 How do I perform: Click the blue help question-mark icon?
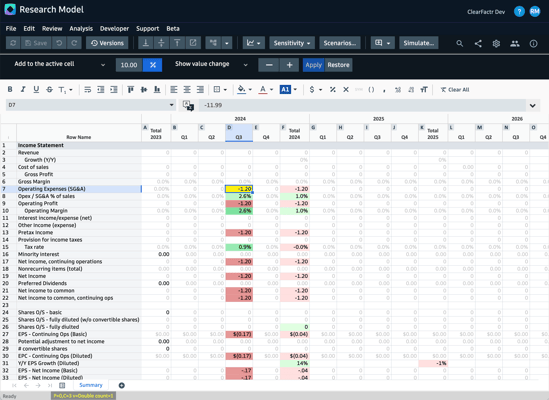click(519, 12)
